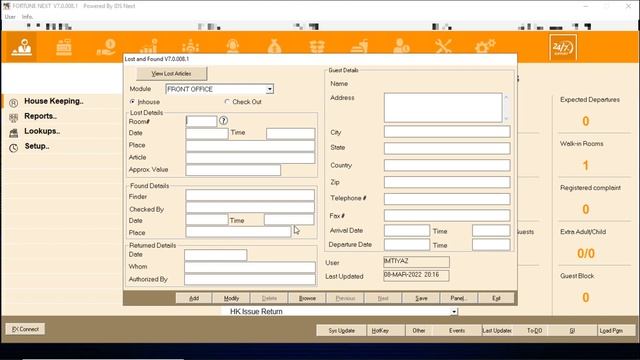Screen dimensions: 640x360
Task: Click the Extra Adult/Child value 0/0
Action: (x=586, y=253)
